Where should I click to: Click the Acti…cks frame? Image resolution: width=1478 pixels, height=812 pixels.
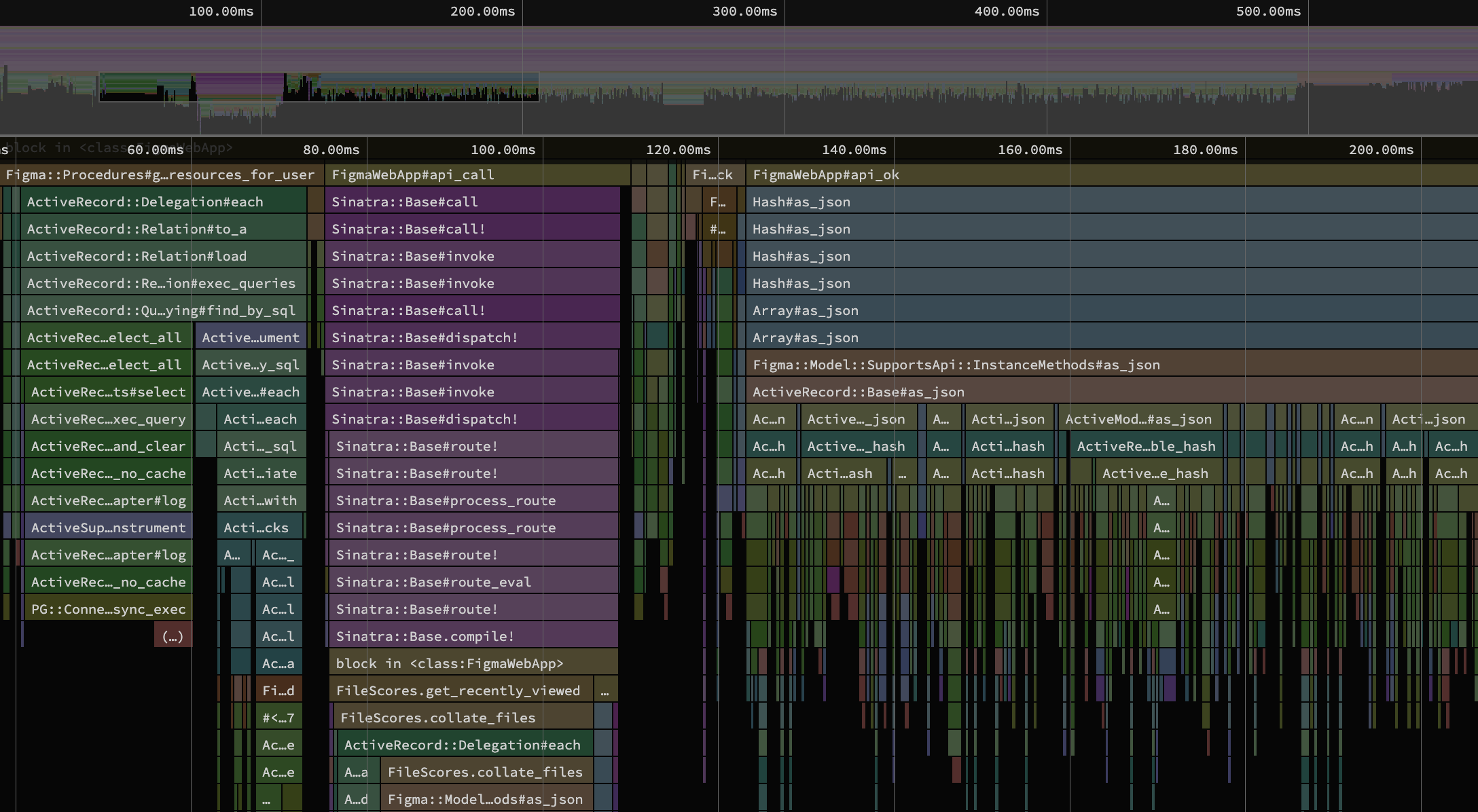(x=260, y=528)
